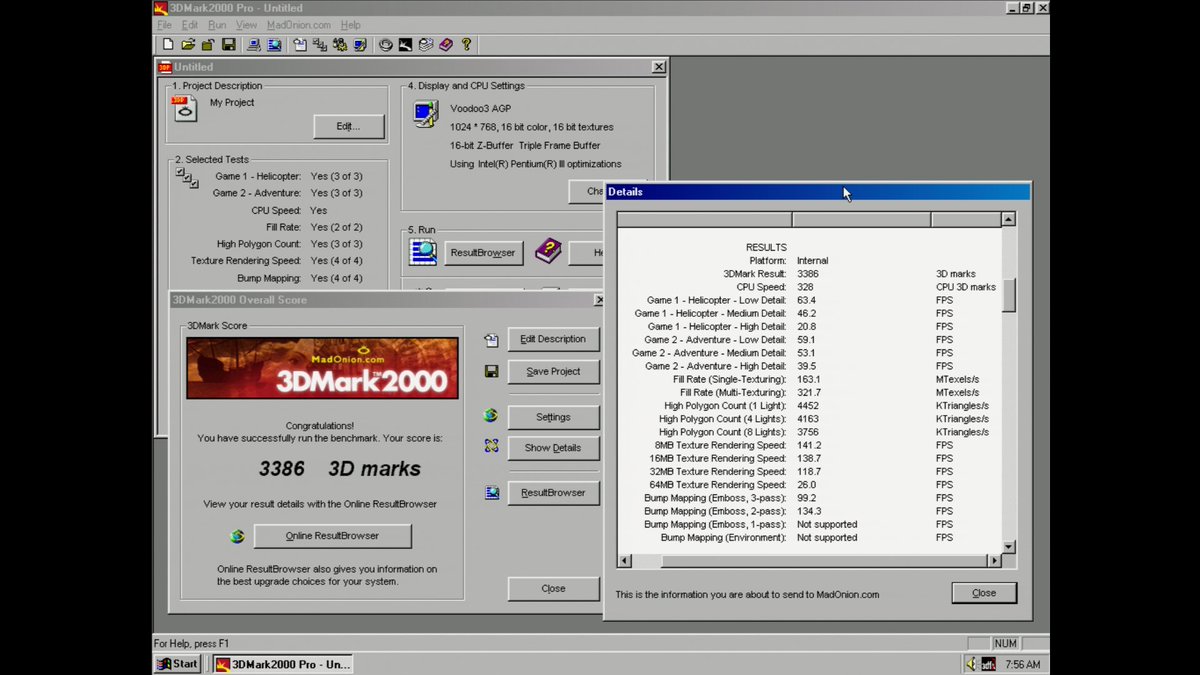
Task: Select 'Fill Rate (Multi-Texturing):' row
Action: (808, 393)
